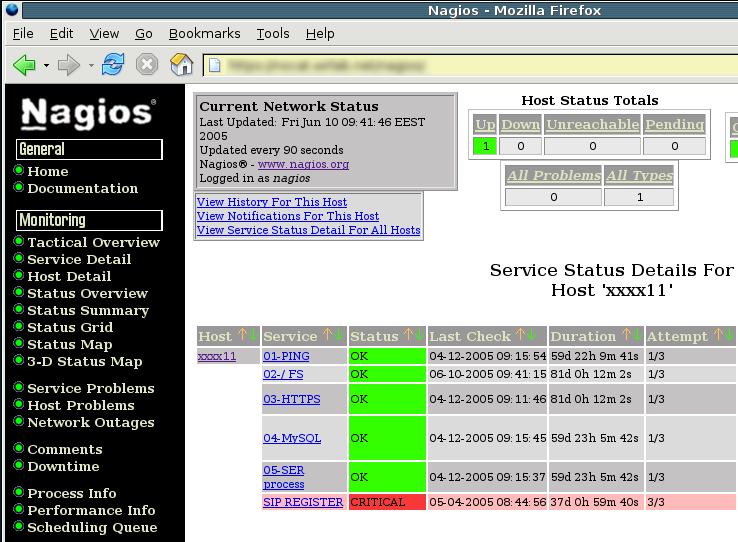Click View Notifications For This Host

(288, 216)
